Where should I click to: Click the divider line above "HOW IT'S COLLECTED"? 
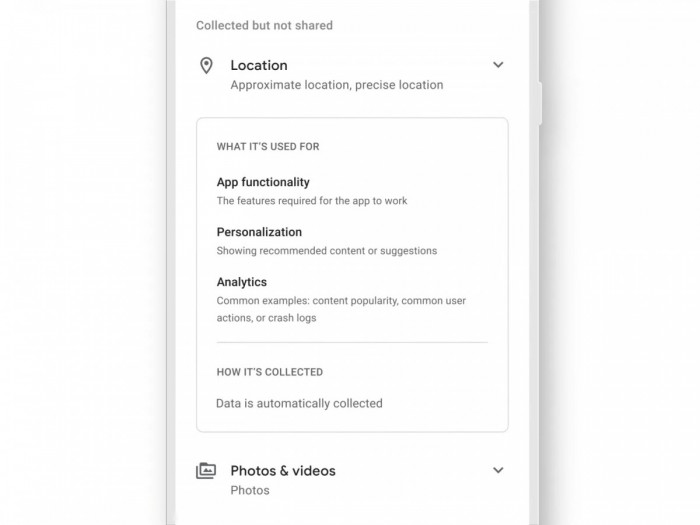pyautogui.click(x=352, y=343)
